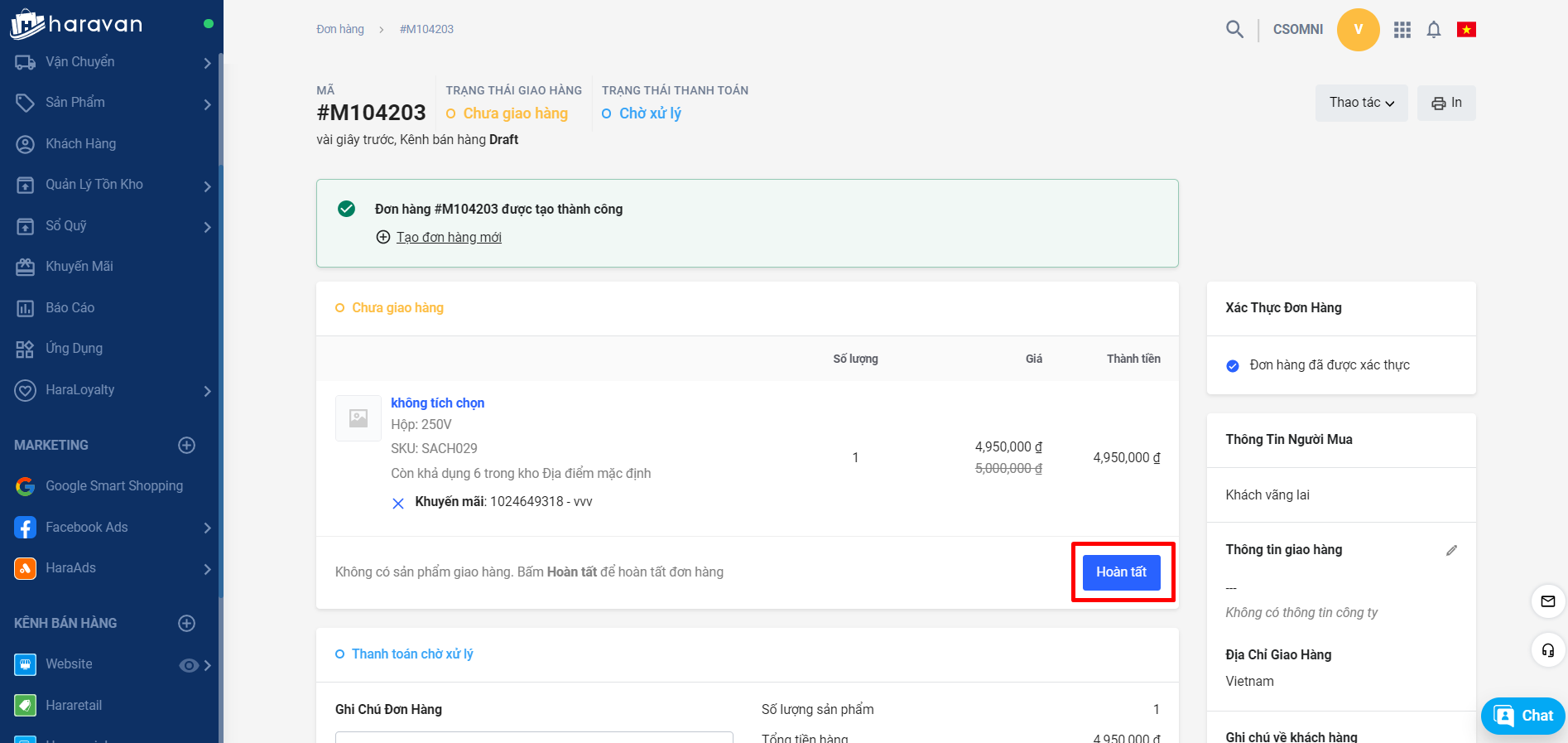Image resolution: width=1568 pixels, height=743 pixels.
Task: Open the không tích chọn product link
Action: click(x=437, y=403)
